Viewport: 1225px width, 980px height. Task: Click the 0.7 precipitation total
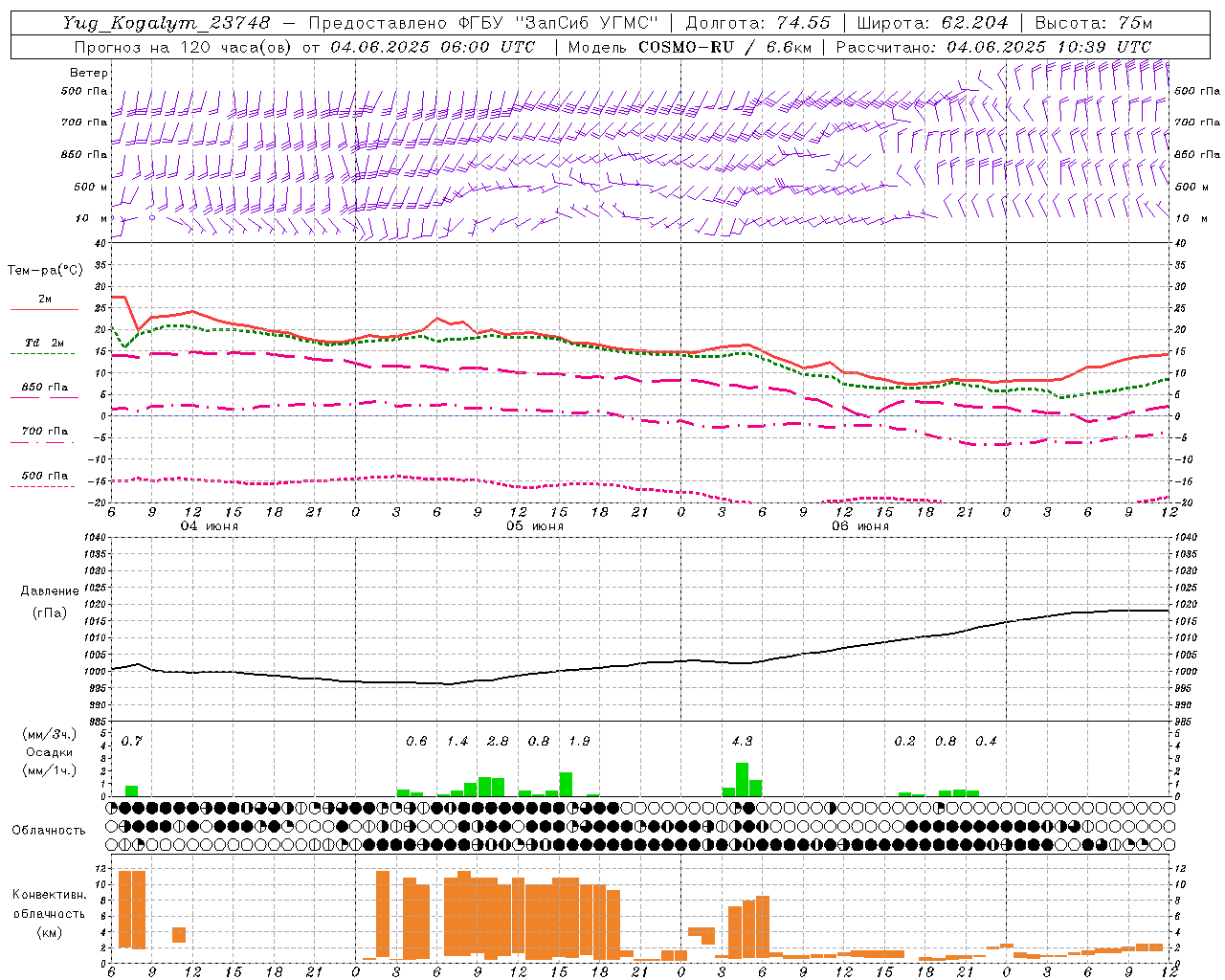pos(131,741)
